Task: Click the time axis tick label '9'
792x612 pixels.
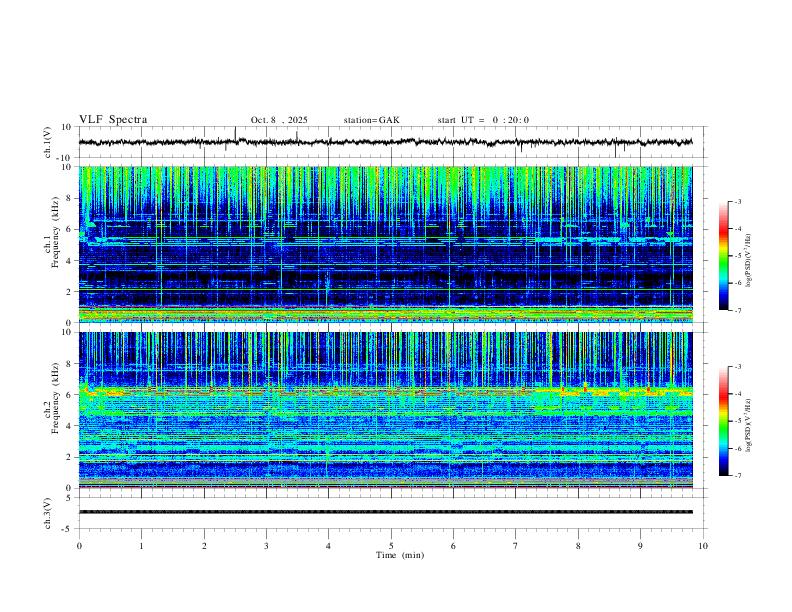Action: (640, 546)
